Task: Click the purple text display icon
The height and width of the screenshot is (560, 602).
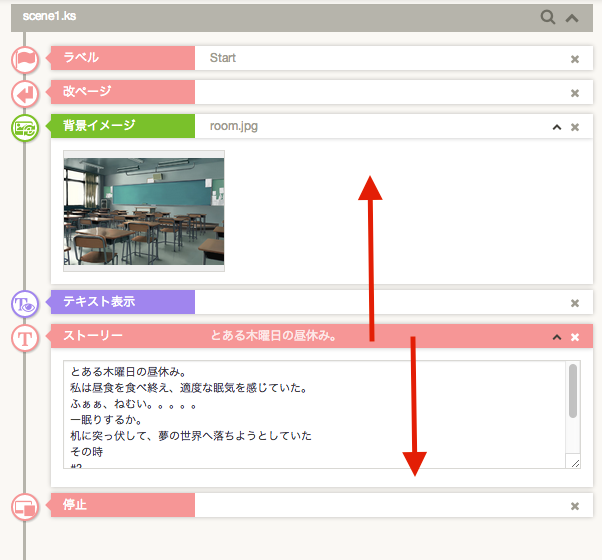Action: point(25,302)
